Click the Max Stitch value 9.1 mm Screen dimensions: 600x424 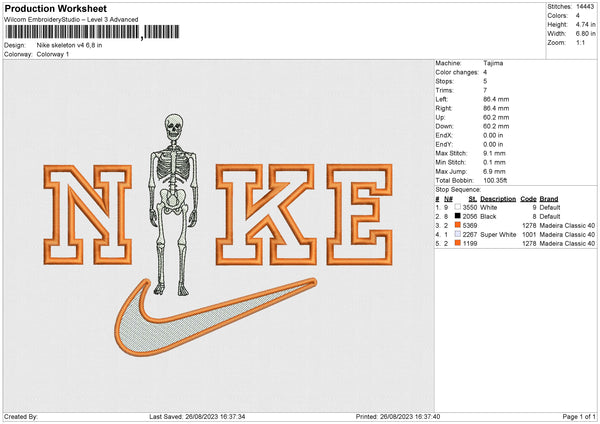(494, 153)
